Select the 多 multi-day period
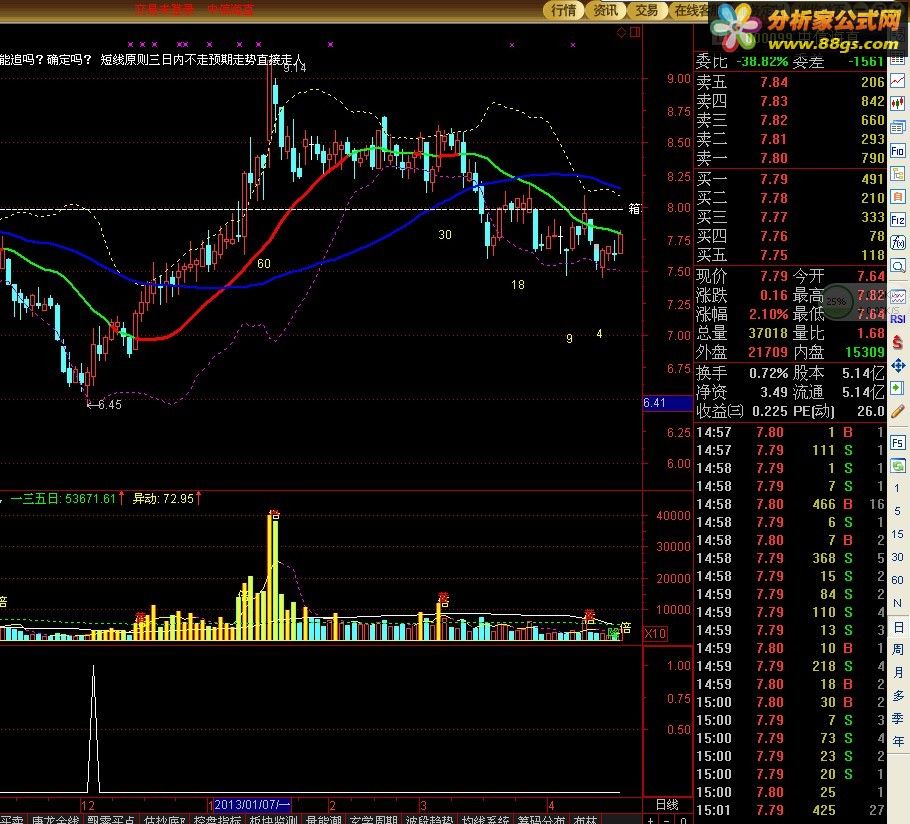The image size is (910, 824). [898, 695]
